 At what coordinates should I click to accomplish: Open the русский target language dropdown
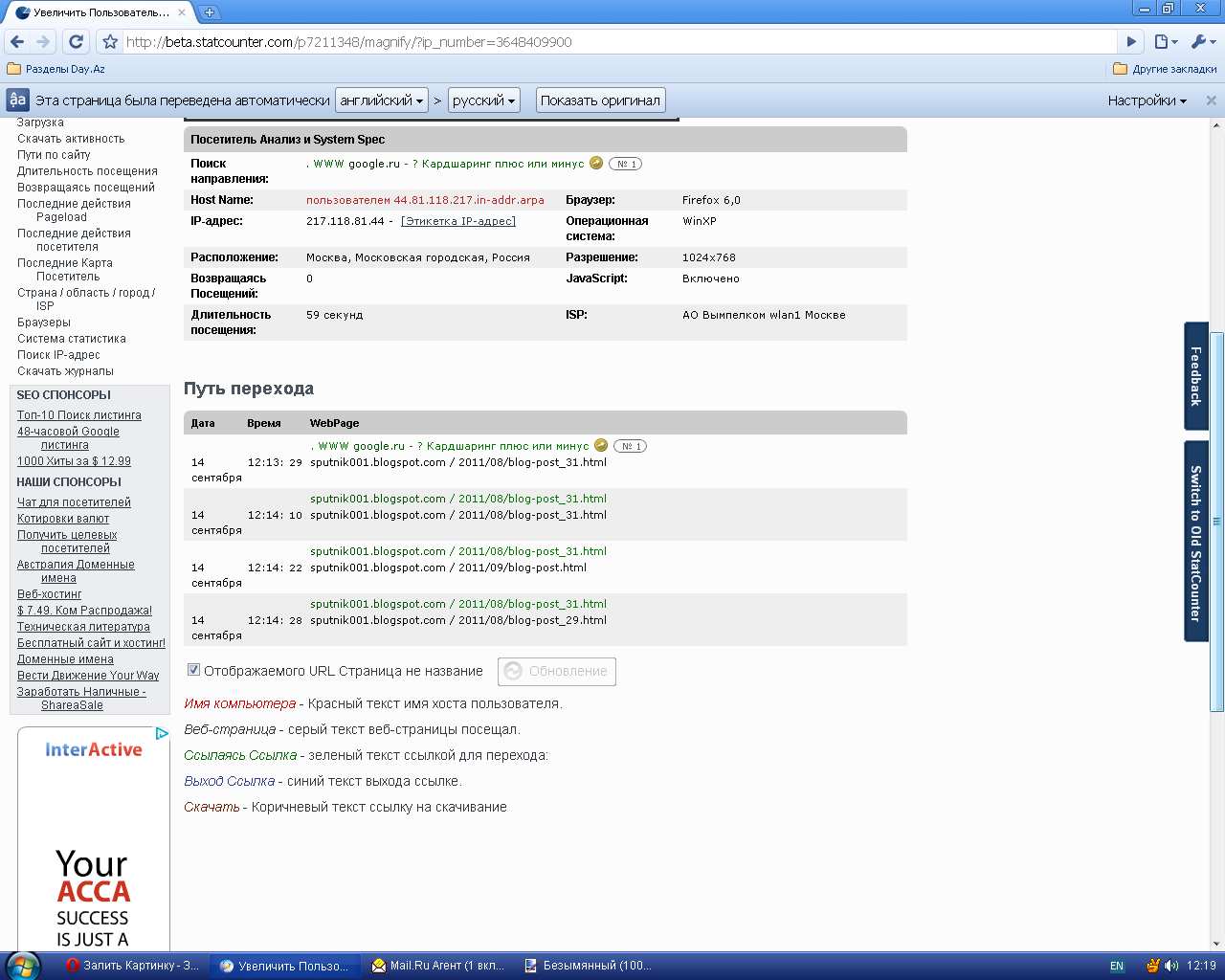[x=483, y=100]
